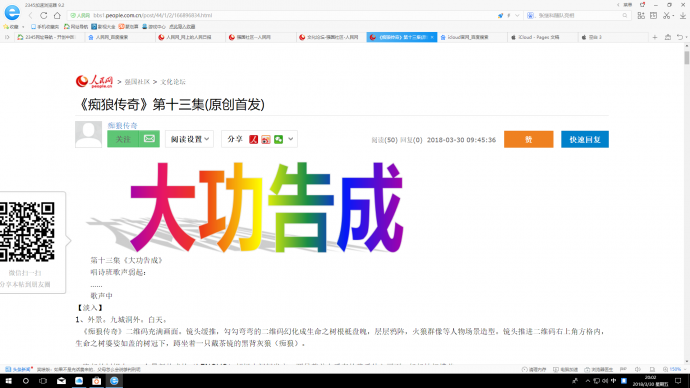Click the browser doctor status bar item
The height and width of the screenshot is (388, 690).
coord(599,370)
